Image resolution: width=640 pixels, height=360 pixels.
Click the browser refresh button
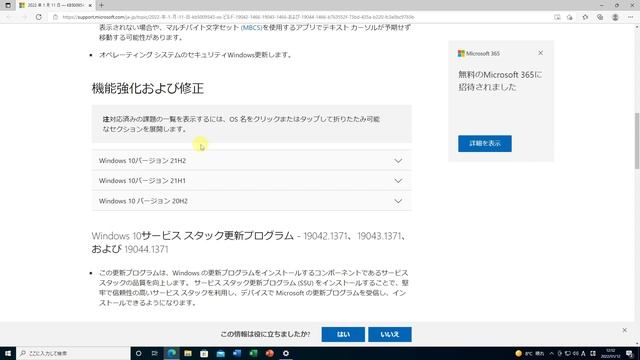39,17
